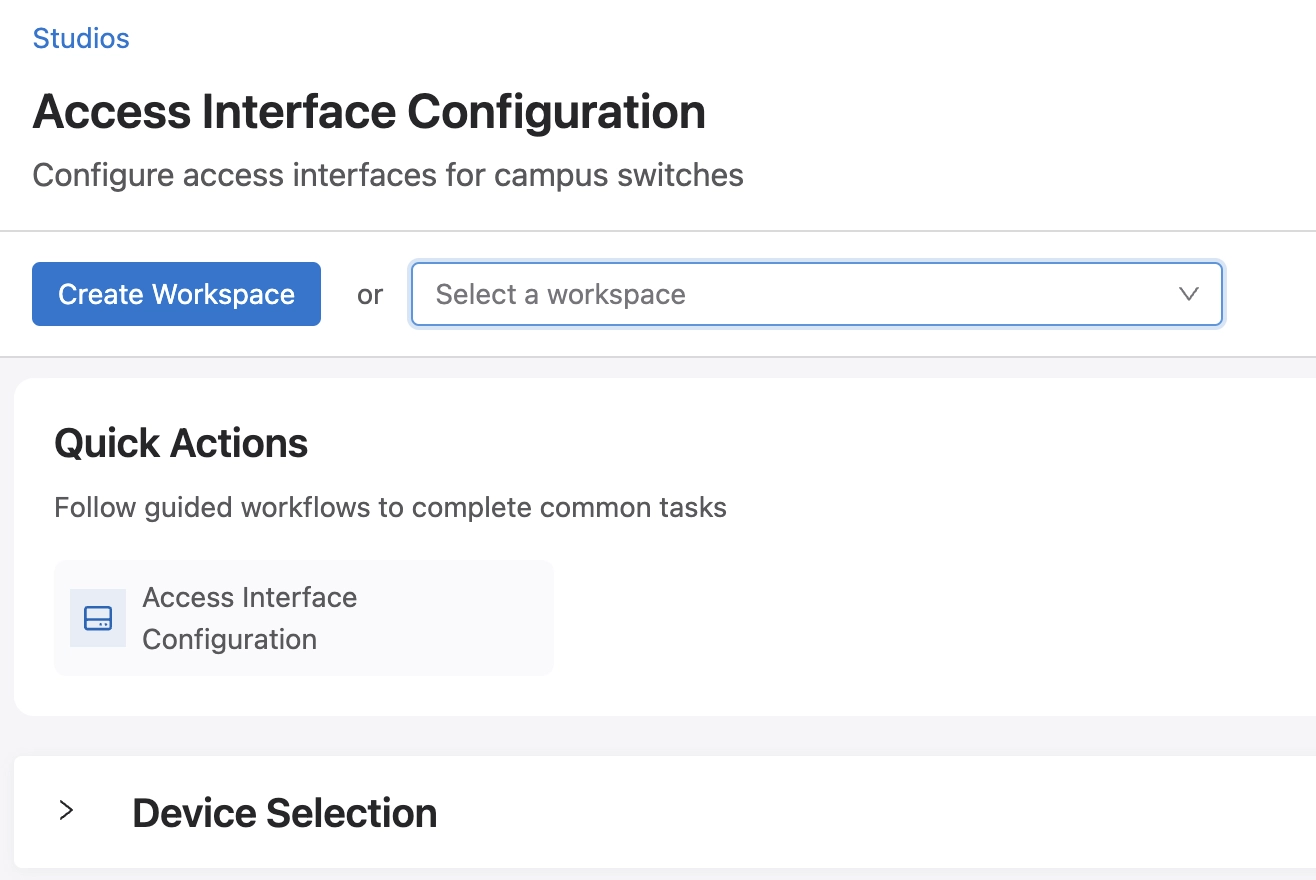Click the 'or' separator text beside Create Workspace
The width and height of the screenshot is (1316, 880).
point(370,295)
